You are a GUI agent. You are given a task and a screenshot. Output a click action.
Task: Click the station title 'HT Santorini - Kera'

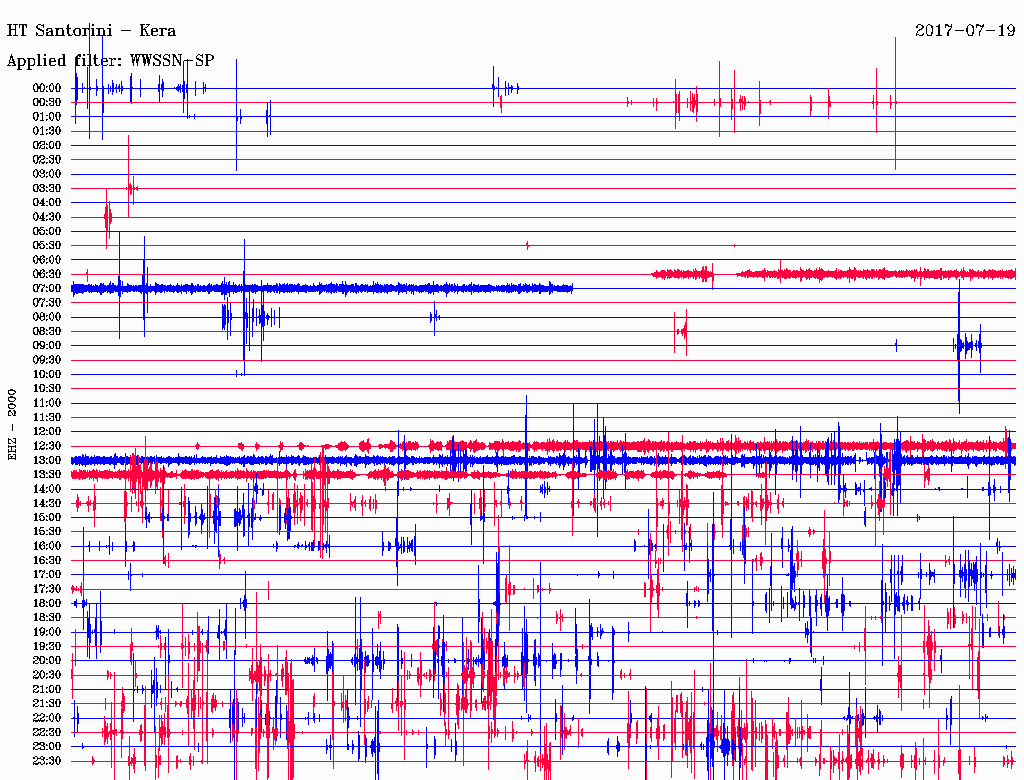point(91,31)
